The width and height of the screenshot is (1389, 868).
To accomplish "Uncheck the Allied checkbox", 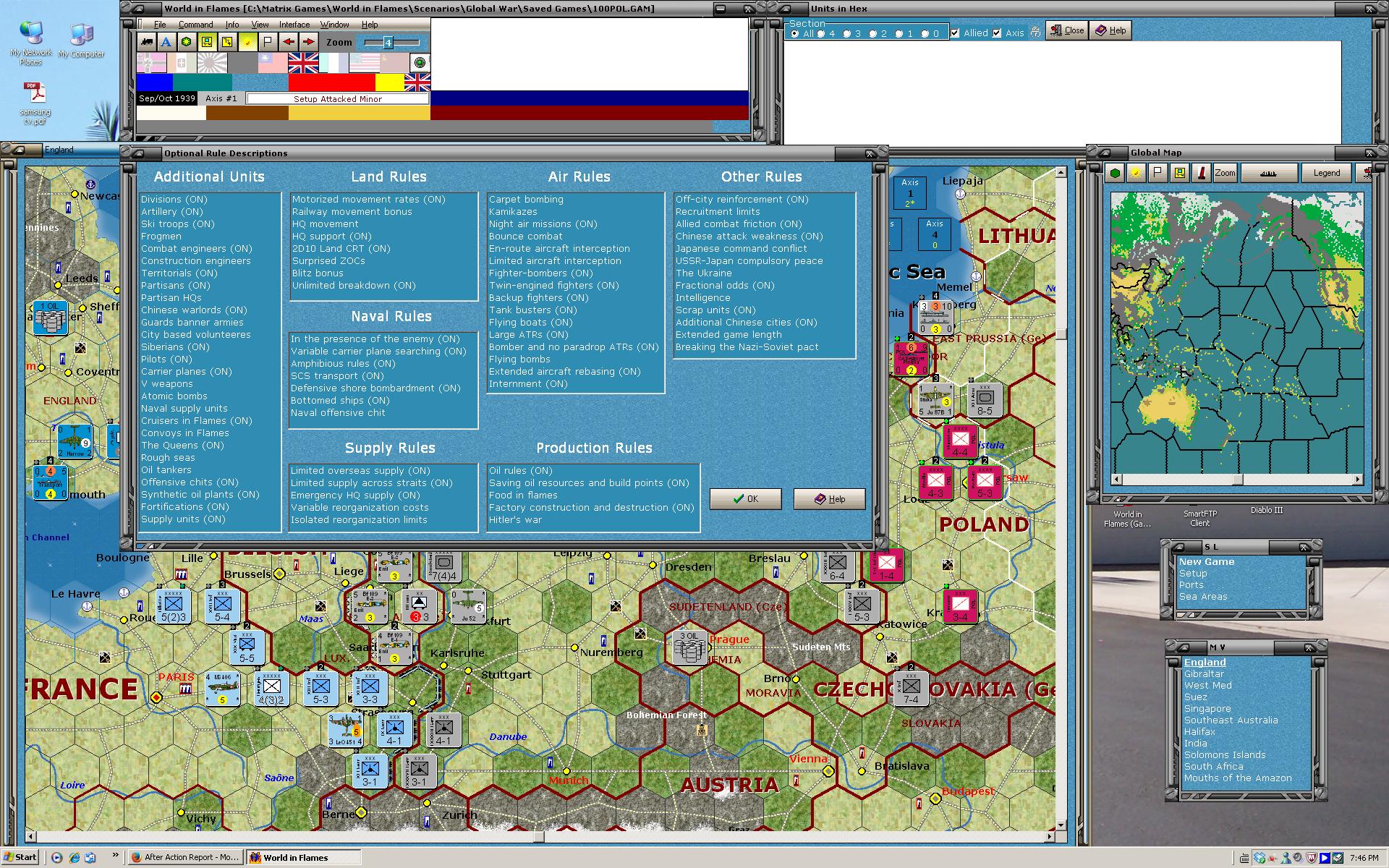I will tap(955, 33).
